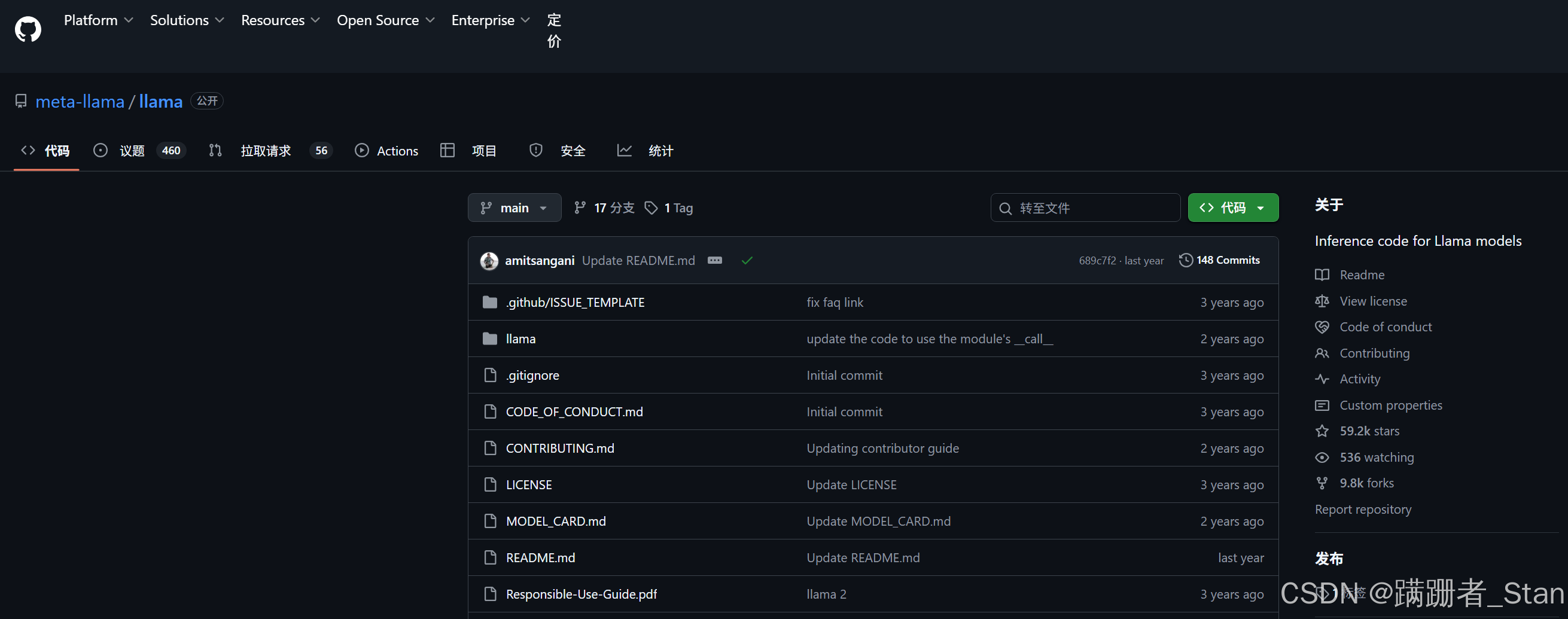
Task: Open the "fix faq link" commit message
Action: (x=835, y=303)
